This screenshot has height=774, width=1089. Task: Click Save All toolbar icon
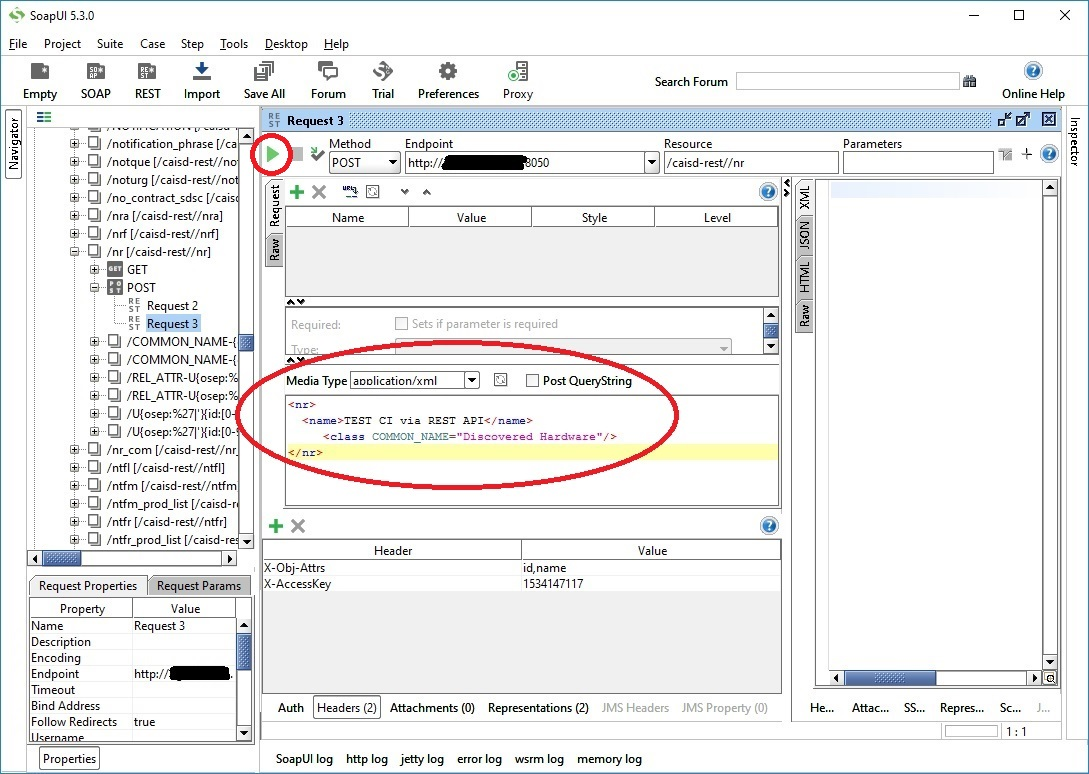tap(264, 72)
